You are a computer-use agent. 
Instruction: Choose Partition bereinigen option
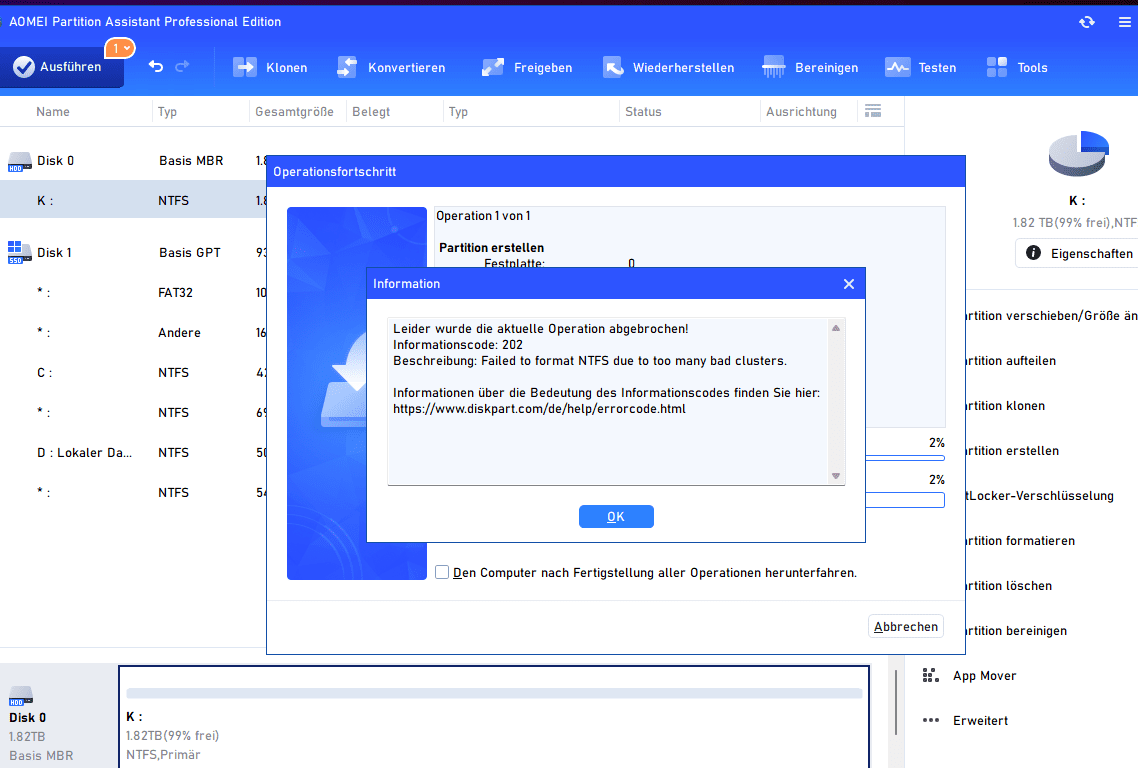pyautogui.click(x=1017, y=631)
